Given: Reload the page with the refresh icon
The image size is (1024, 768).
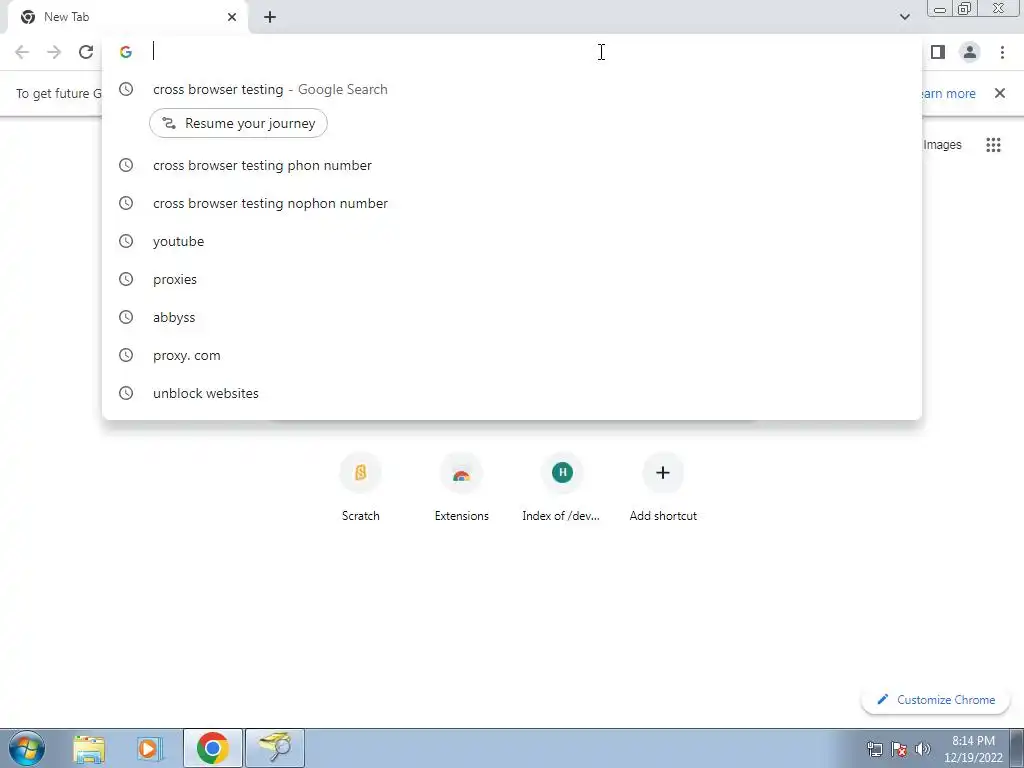Looking at the screenshot, I should click(x=86, y=52).
